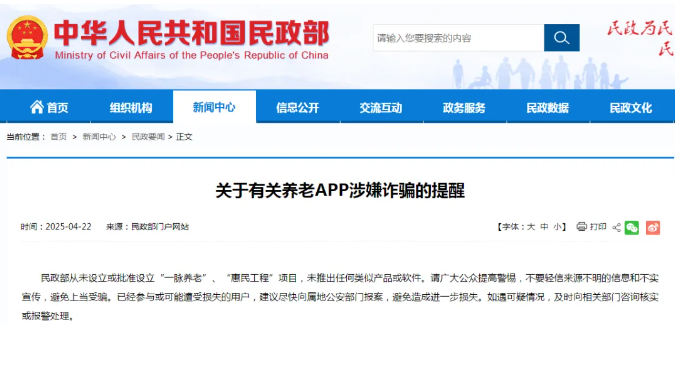
Task: Click the home icon in 首页 tab
Action: pos(37,107)
